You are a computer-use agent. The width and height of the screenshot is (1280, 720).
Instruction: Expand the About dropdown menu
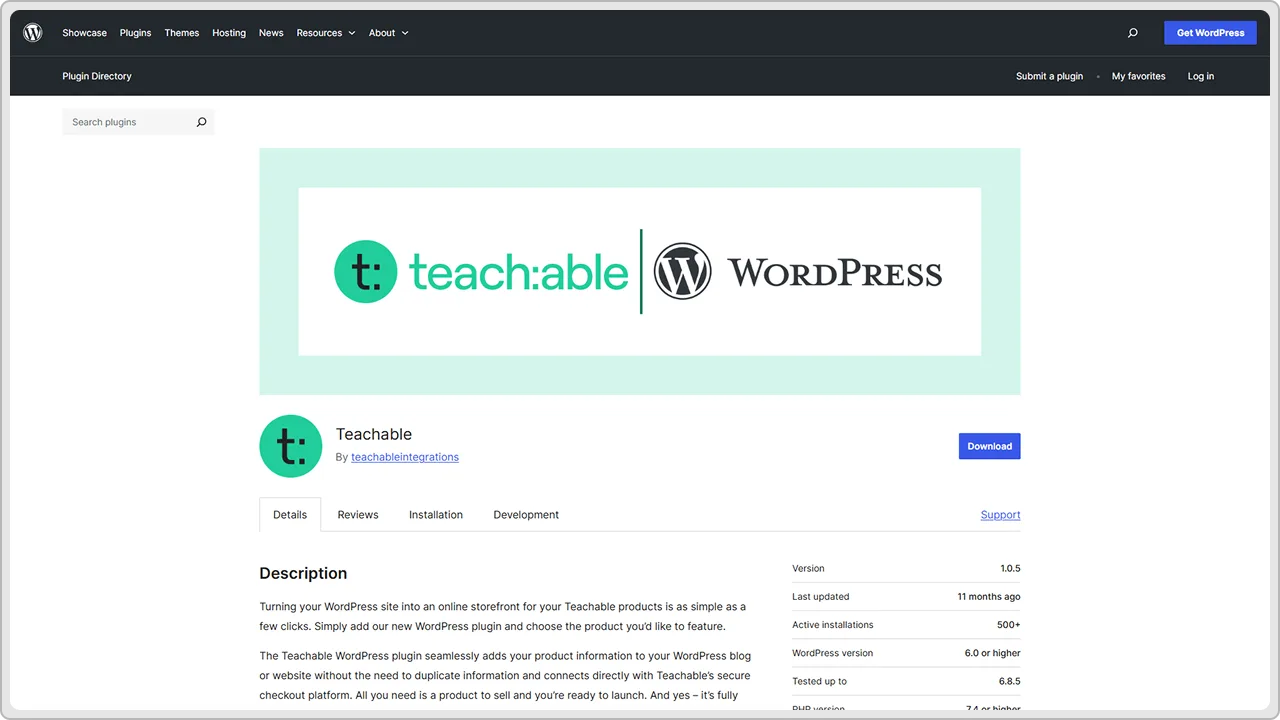[388, 33]
